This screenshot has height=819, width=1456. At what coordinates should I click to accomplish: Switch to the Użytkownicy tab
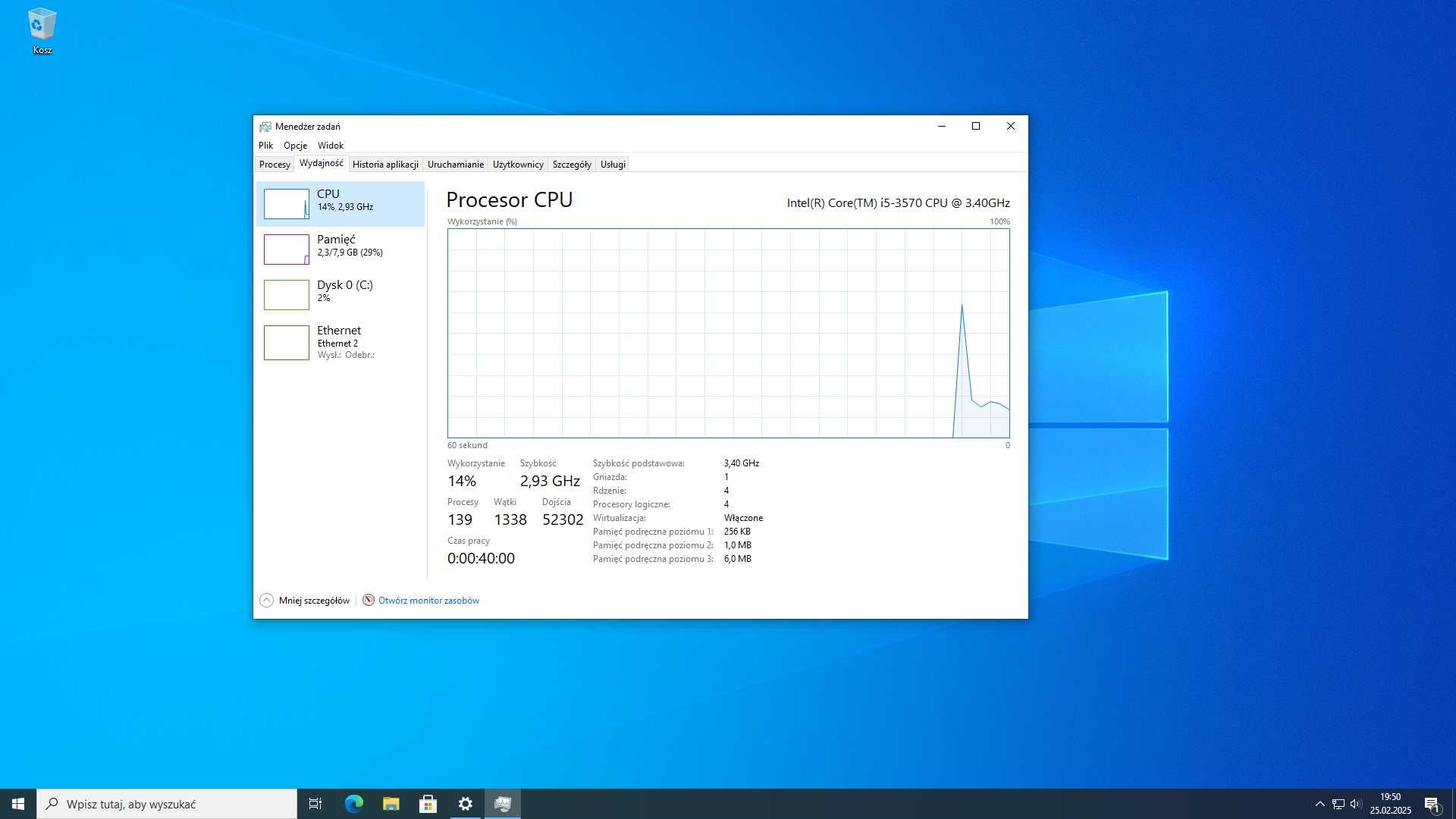point(518,165)
